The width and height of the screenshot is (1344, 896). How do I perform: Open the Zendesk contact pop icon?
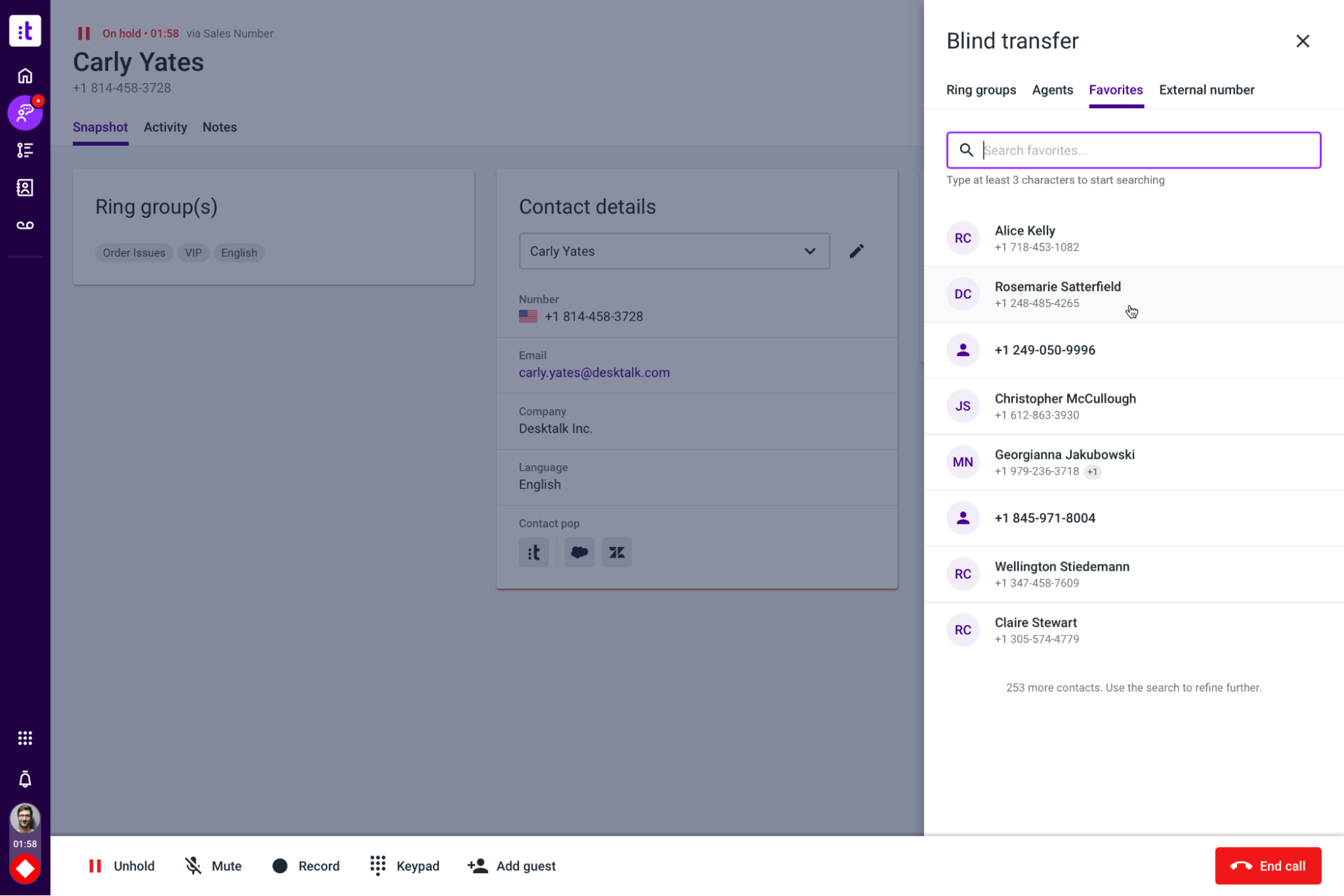[x=617, y=552]
